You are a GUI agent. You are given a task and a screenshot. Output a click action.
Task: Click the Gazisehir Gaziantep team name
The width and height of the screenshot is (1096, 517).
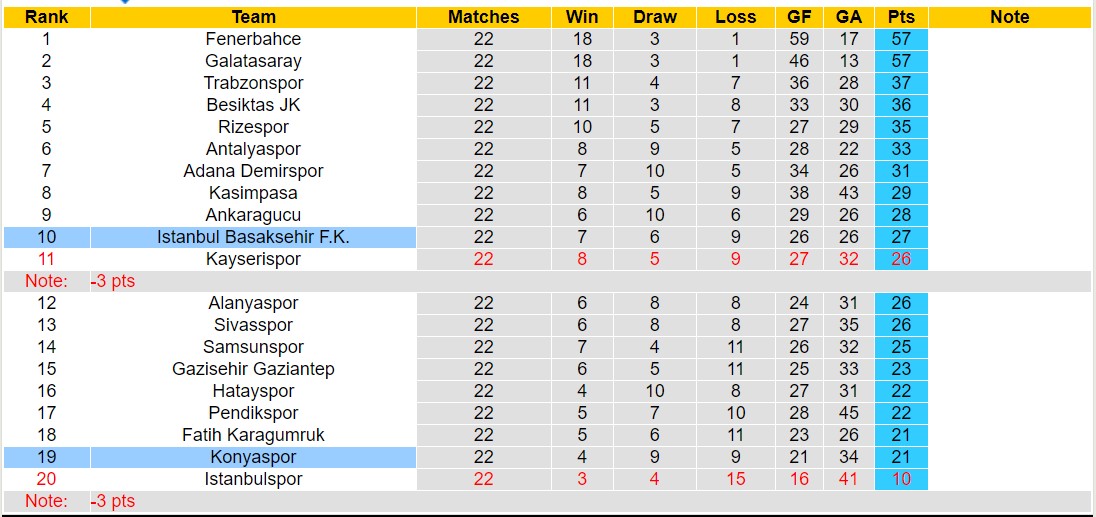click(x=253, y=369)
